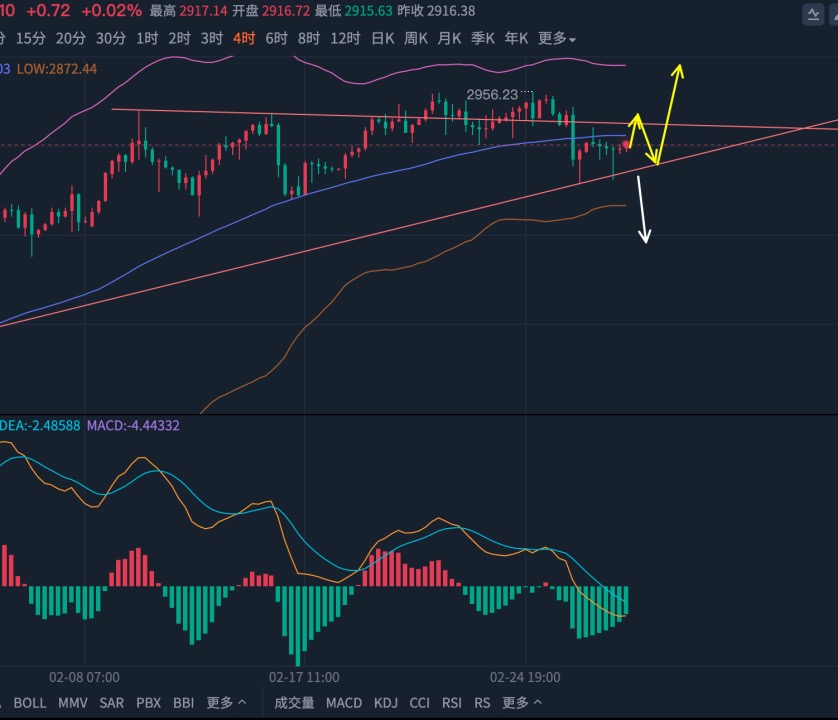Screen dimensions: 838x720
Task: Enable the BOLL indicator
Action: coord(30,702)
